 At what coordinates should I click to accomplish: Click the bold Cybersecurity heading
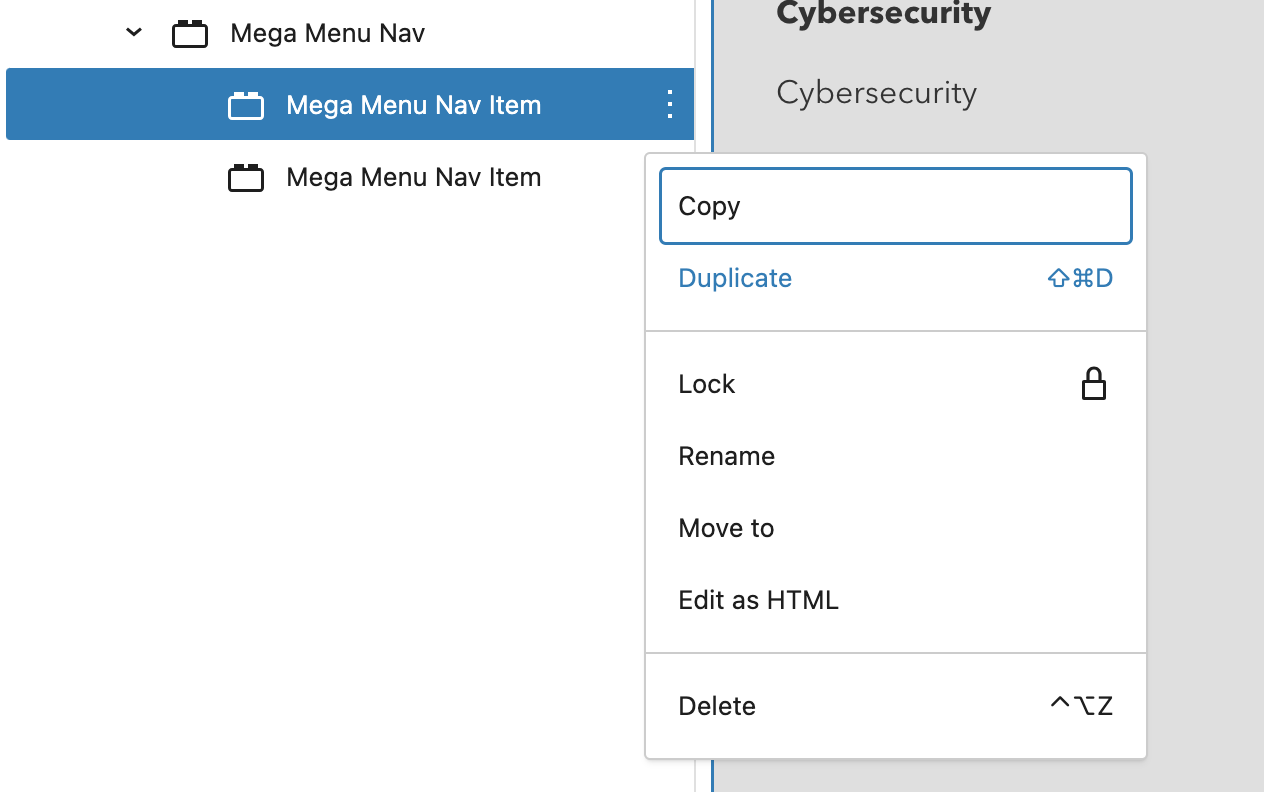883,14
